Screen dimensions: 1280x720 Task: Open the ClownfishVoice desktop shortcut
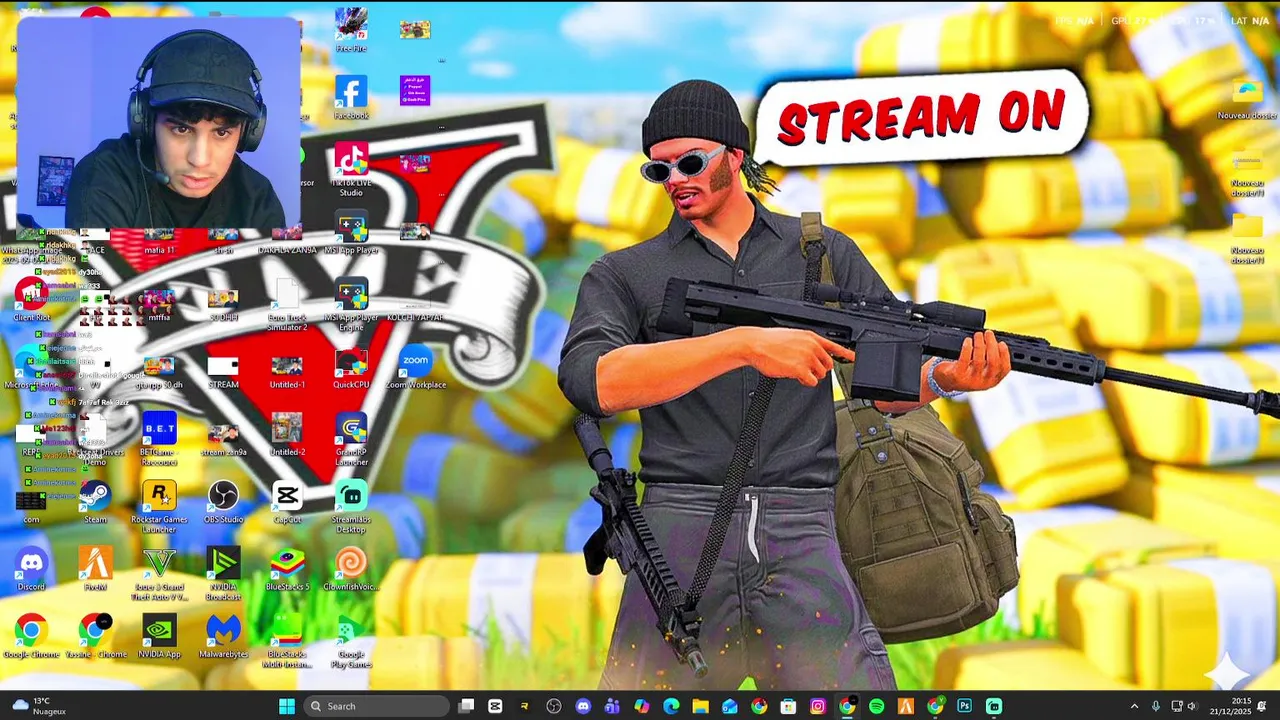click(x=351, y=569)
